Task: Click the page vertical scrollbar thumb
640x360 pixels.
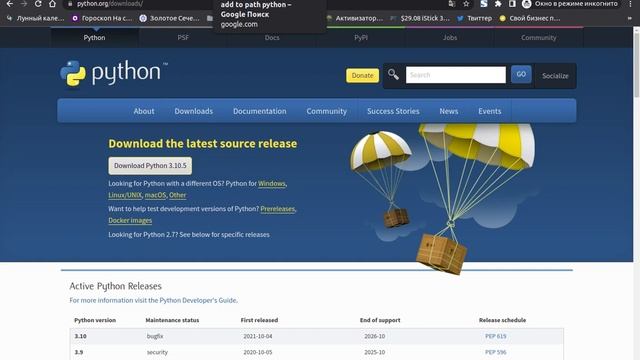Action: (x=636, y=65)
